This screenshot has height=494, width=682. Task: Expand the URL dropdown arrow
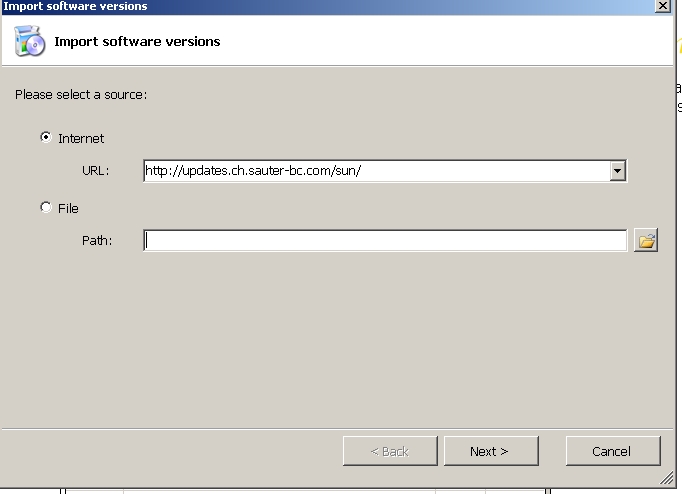pos(618,171)
